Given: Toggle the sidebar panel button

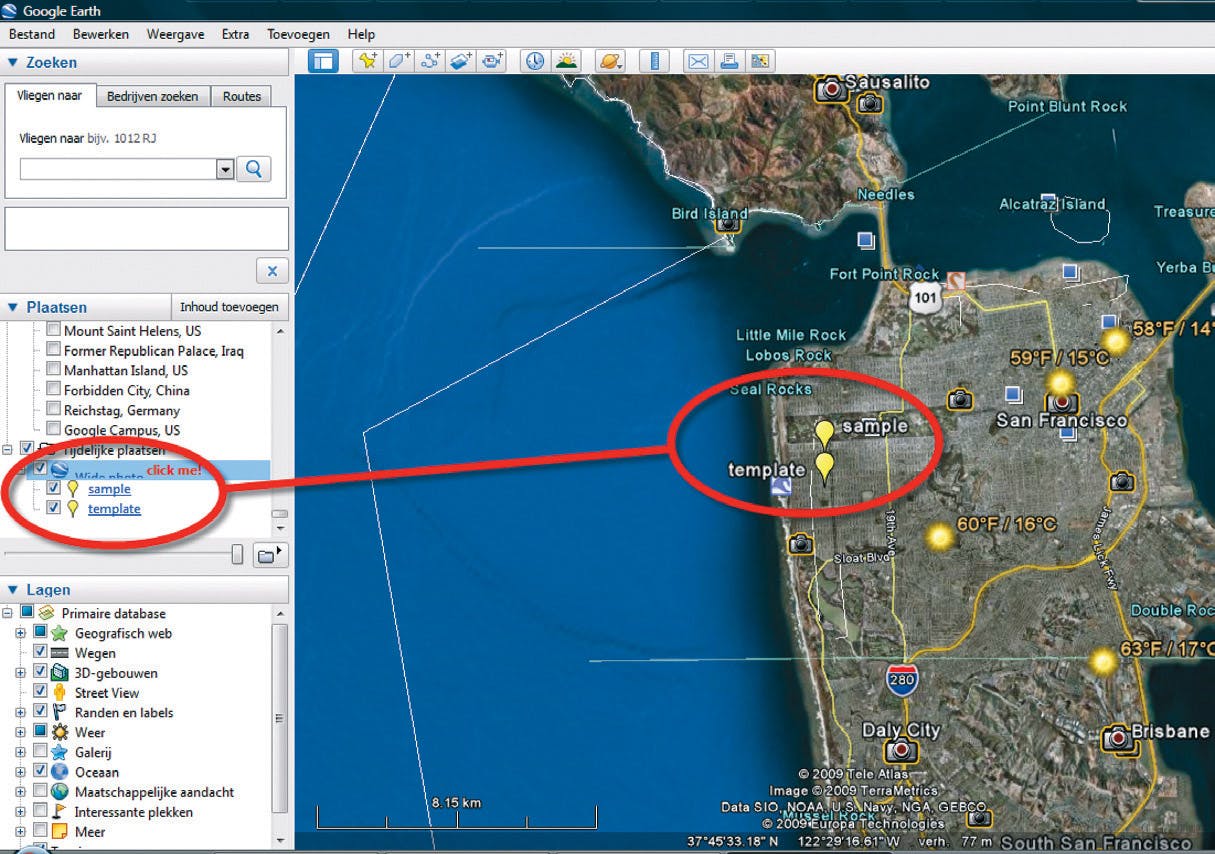Looking at the screenshot, I should [322, 61].
